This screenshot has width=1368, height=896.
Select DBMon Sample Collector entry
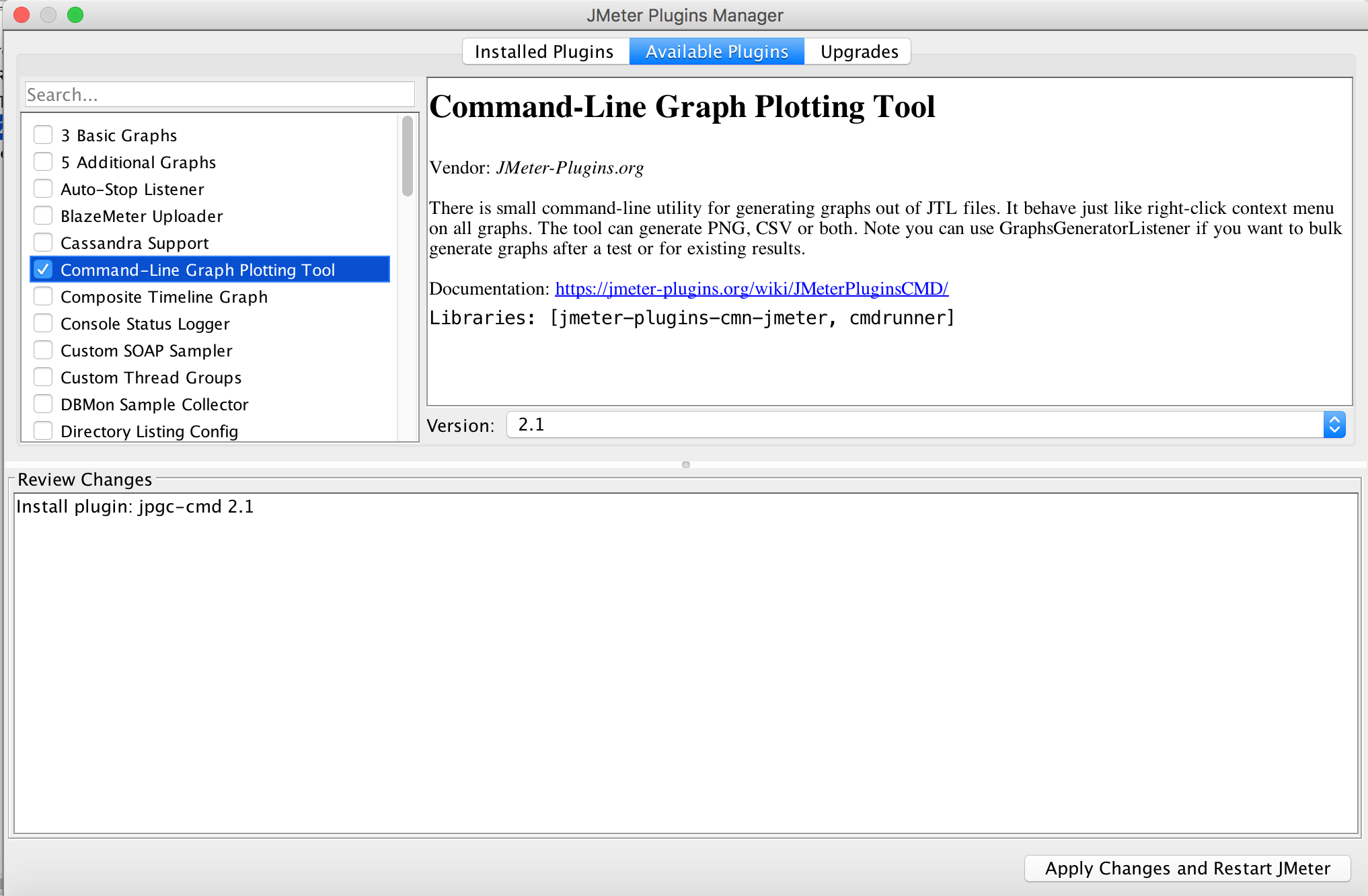point(155,404)
